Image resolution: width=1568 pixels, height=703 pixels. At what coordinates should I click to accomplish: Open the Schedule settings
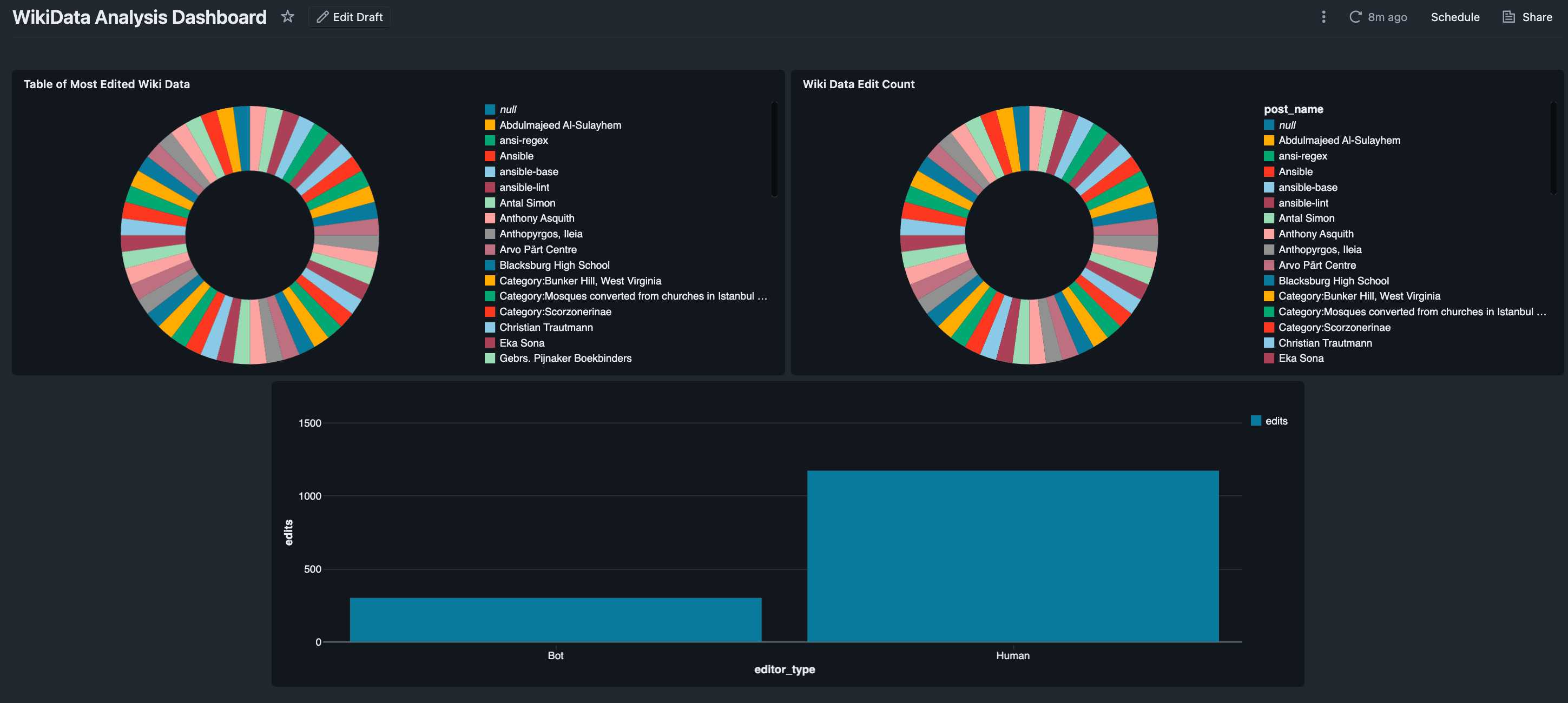[1455, 17]
